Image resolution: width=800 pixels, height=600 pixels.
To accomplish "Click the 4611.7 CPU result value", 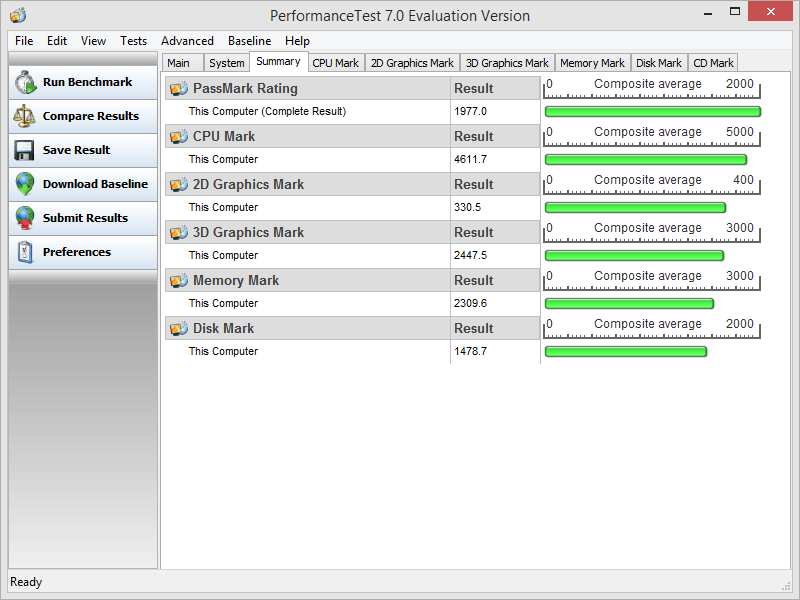I will tap(470, 159).
